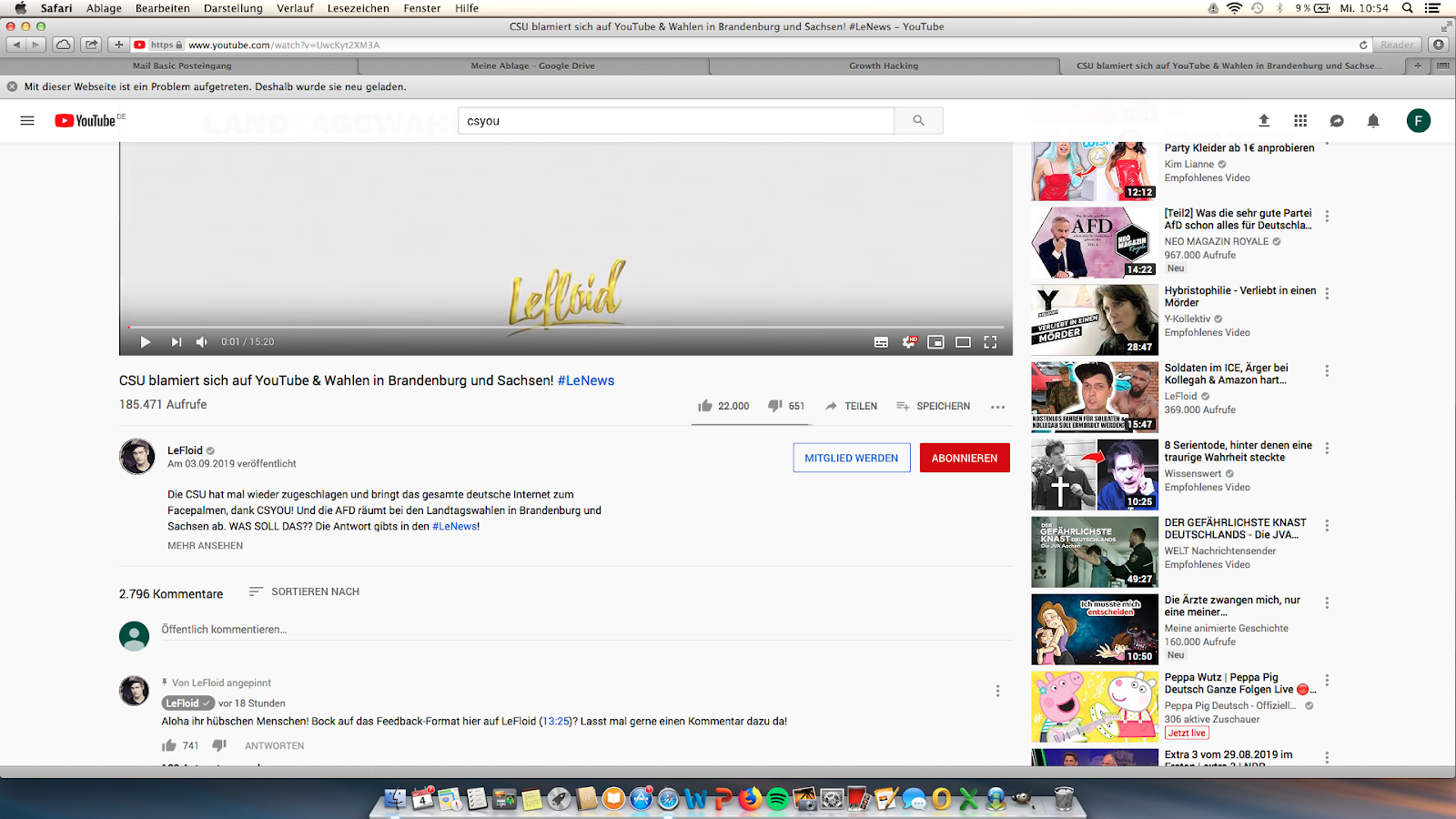This screenshot has height=819, width=1456.
Task: Toggle subtitles on the player
Action: [x=881, y=342]
